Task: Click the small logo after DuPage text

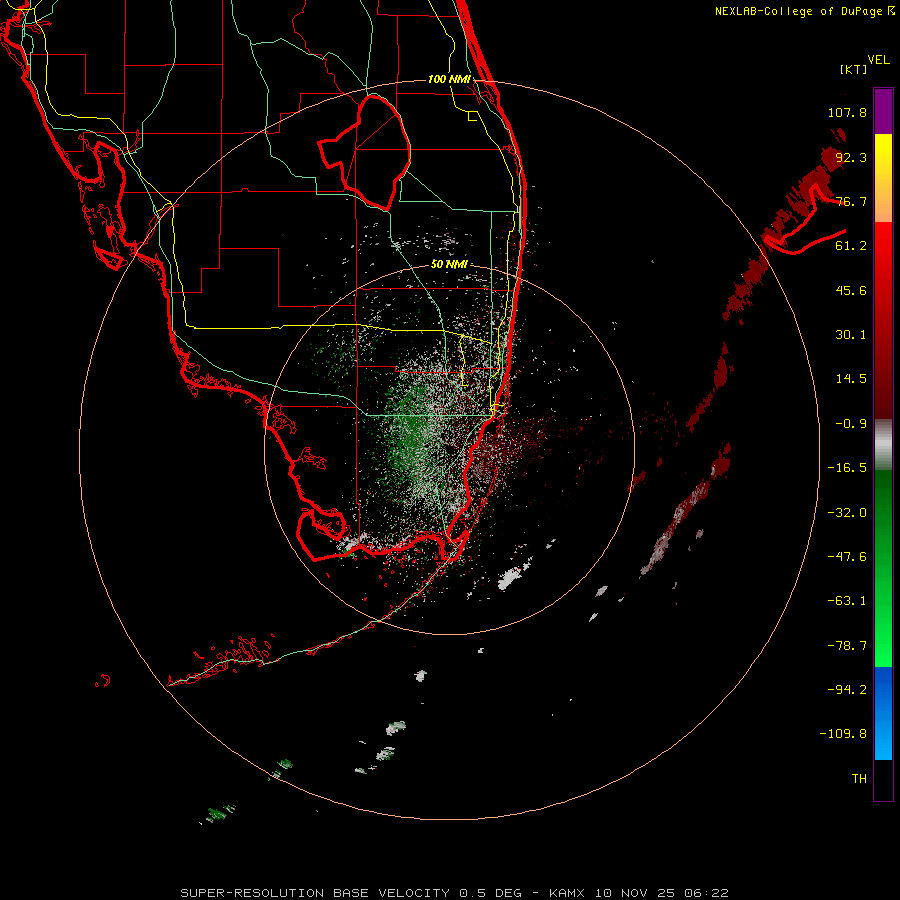Action: coord(891,10)
